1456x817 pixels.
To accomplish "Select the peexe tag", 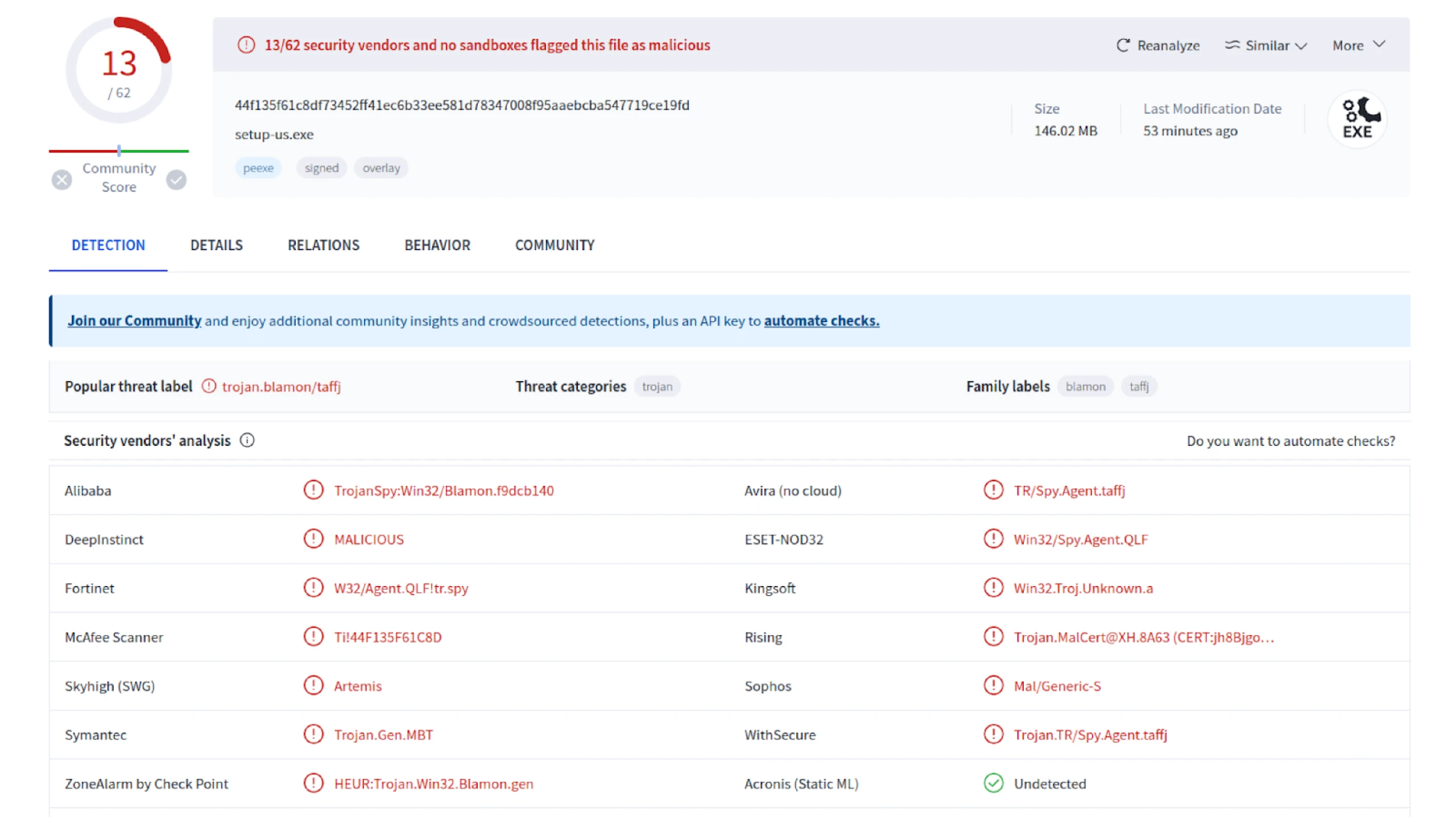I will 258,168.
